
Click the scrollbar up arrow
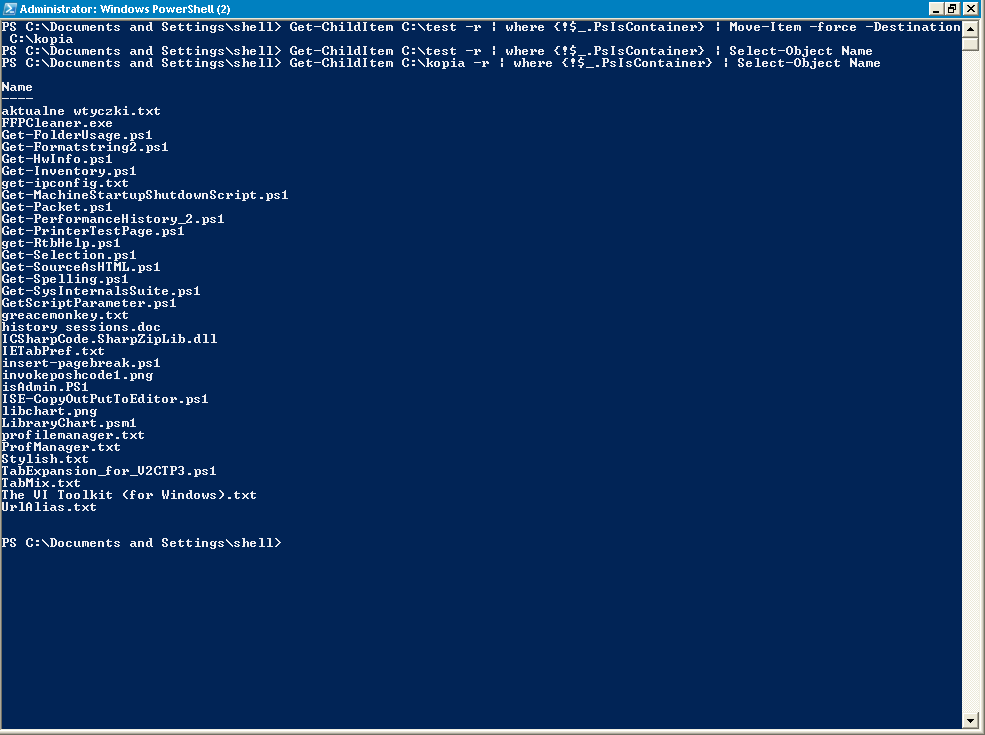pos(971,29)
